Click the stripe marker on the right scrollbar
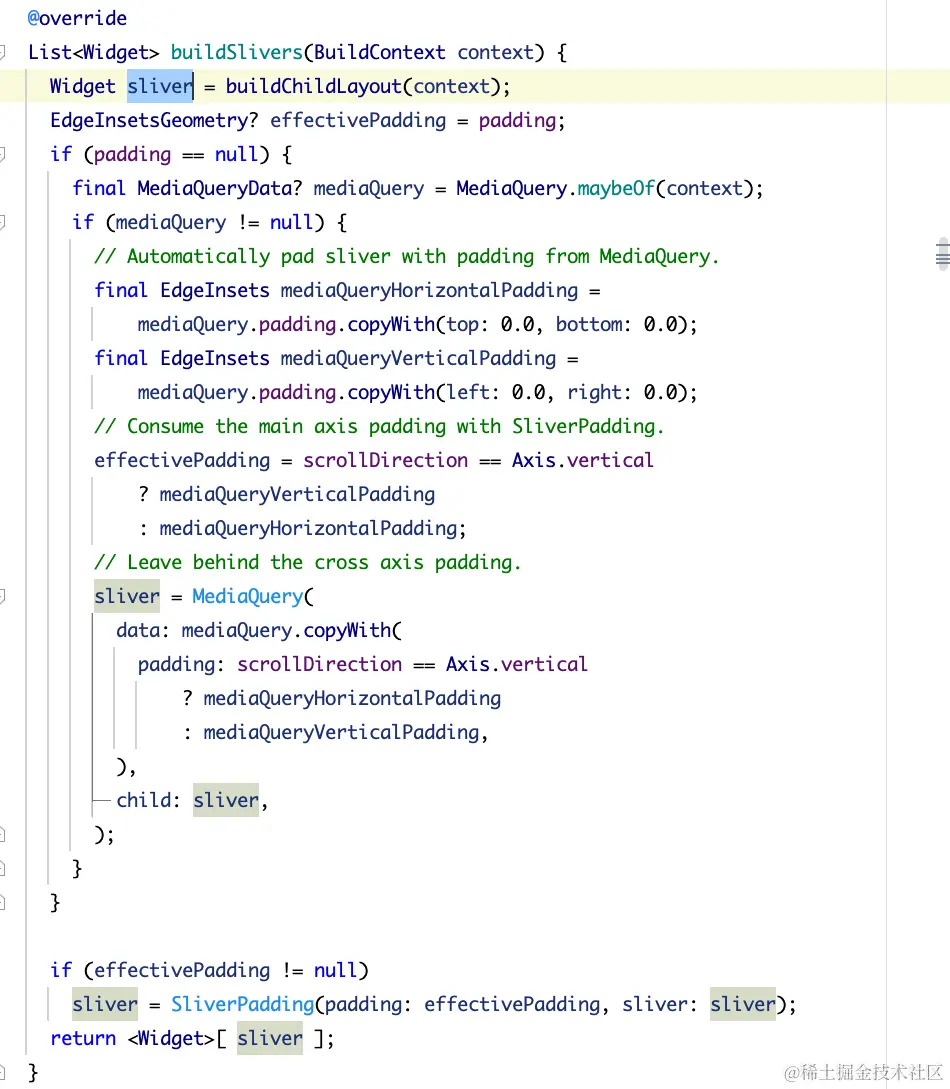This screenshot has height=1089, width=950. tap(942, 256)
